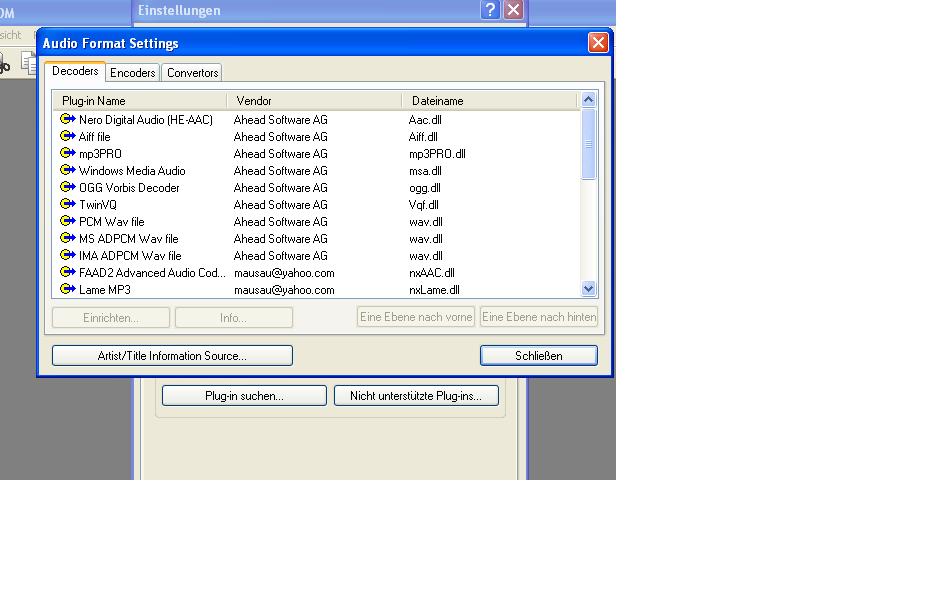Image resolution: width=951 pixels, height=610 pixels.
Task: Click the ogg.dll file name cell
Action: 425,187
